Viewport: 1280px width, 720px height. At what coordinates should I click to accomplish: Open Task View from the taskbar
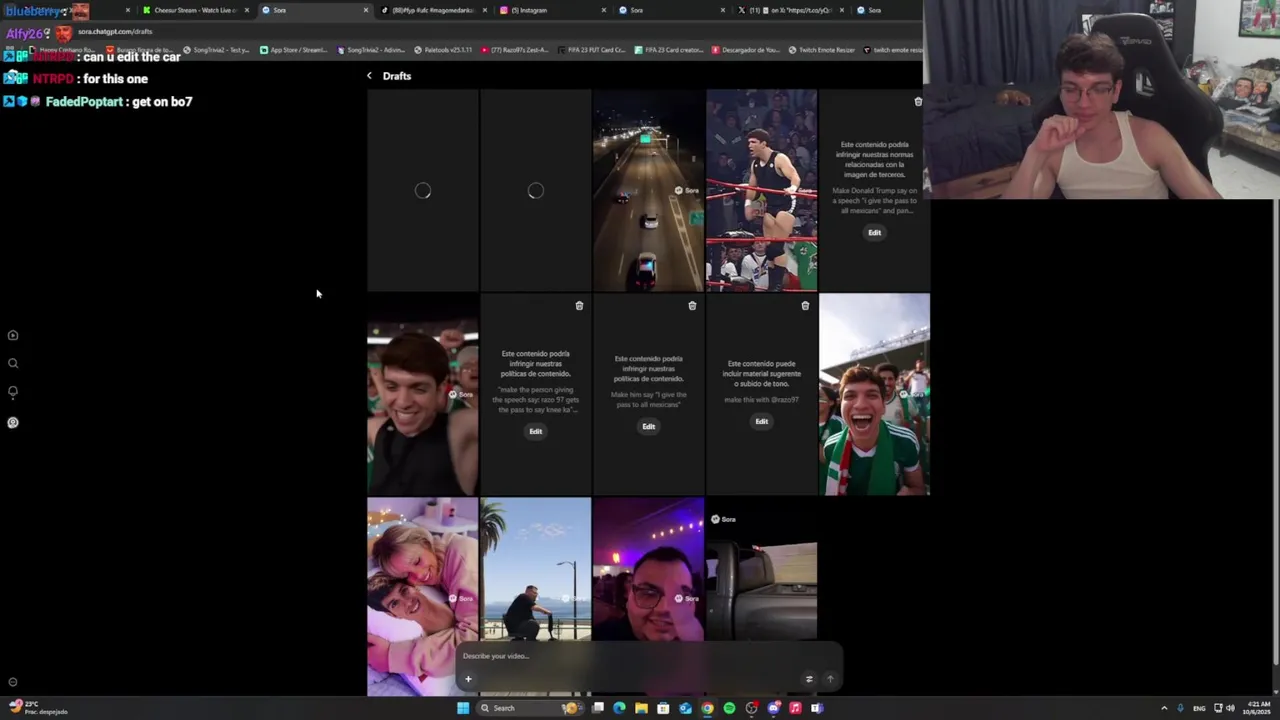point(598,709)
